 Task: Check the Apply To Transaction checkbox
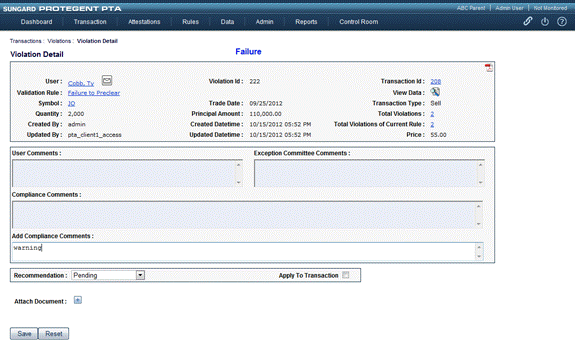coord(345,275)
